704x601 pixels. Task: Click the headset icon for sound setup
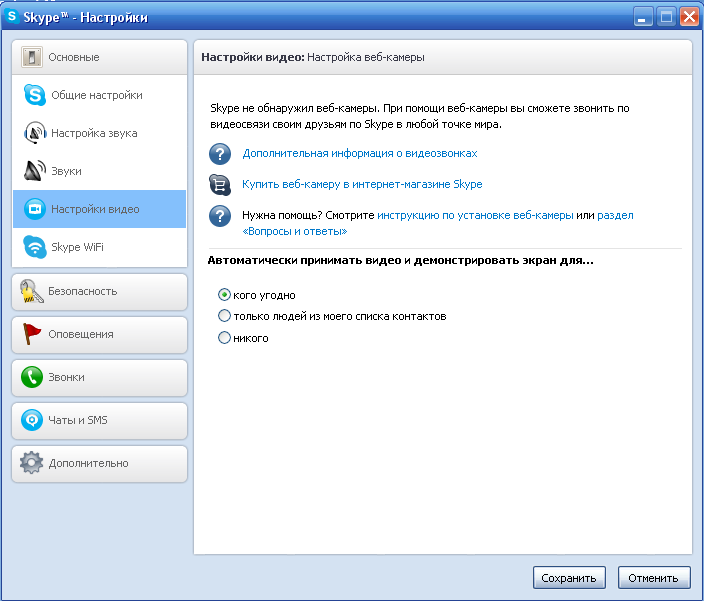(35, 133)
